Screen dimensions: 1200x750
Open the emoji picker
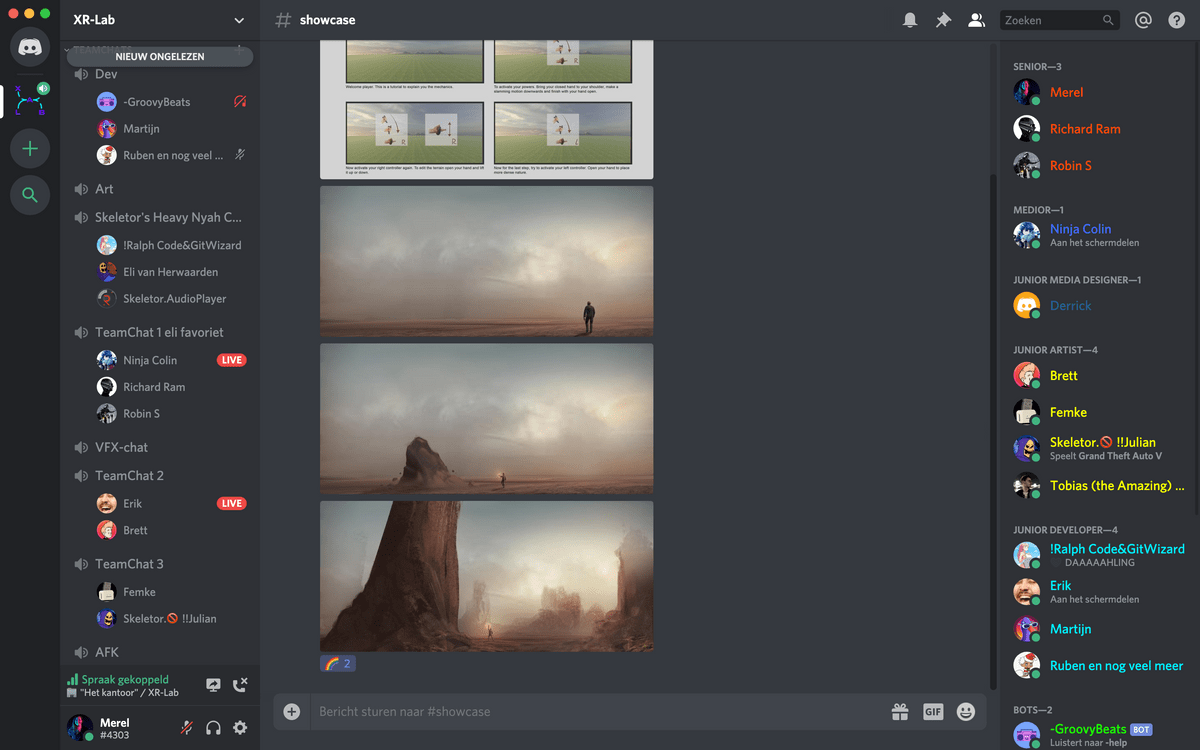(966, 712)
